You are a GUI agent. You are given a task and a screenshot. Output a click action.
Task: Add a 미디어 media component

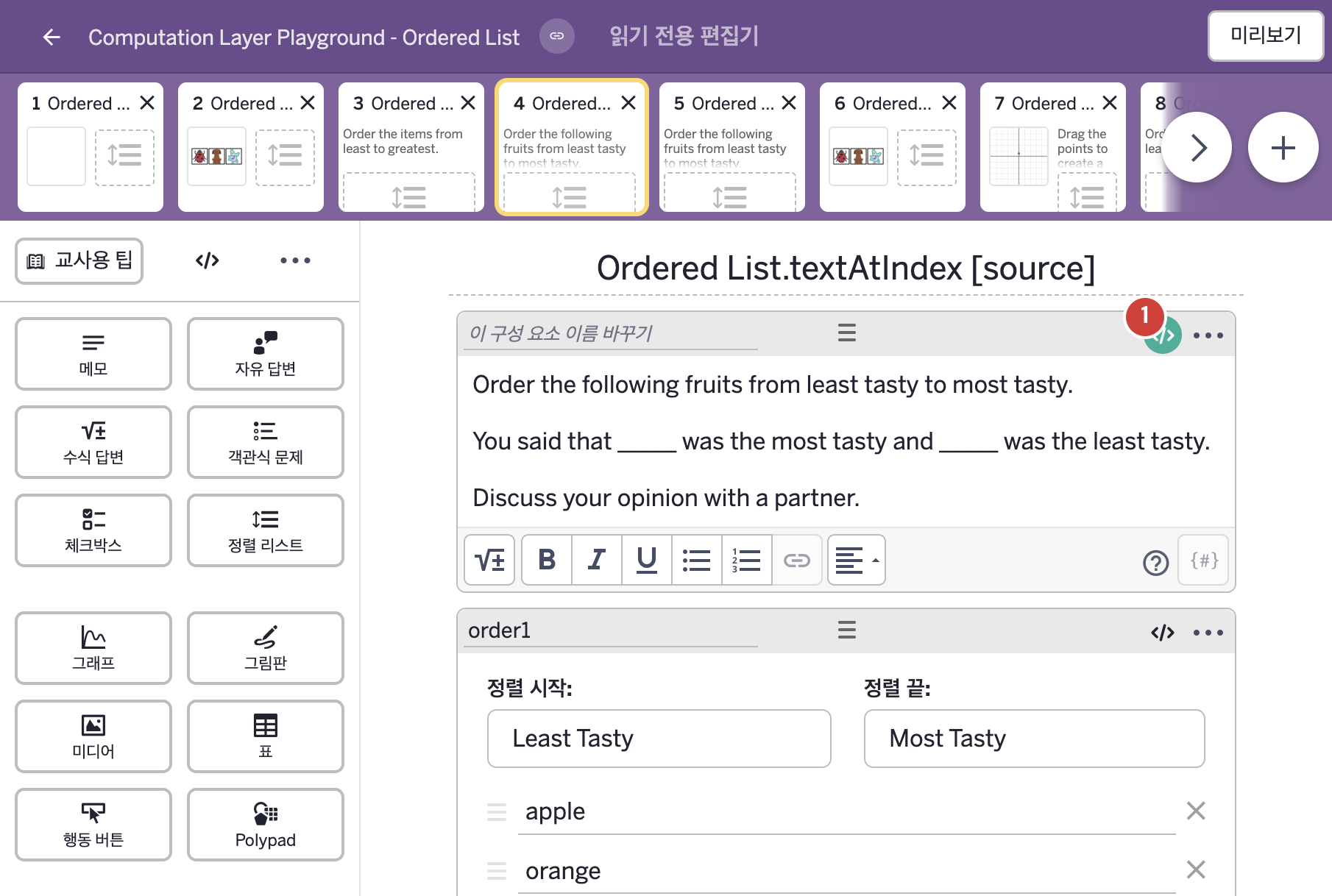point(93,736)
